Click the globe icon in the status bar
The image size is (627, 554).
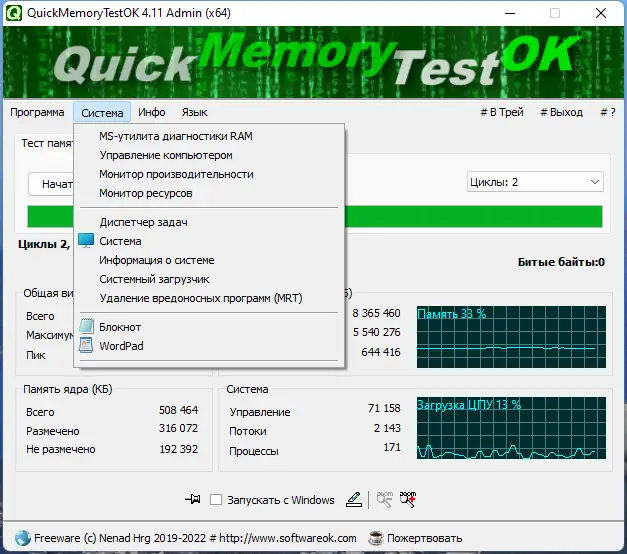click(x=23, y=538)
